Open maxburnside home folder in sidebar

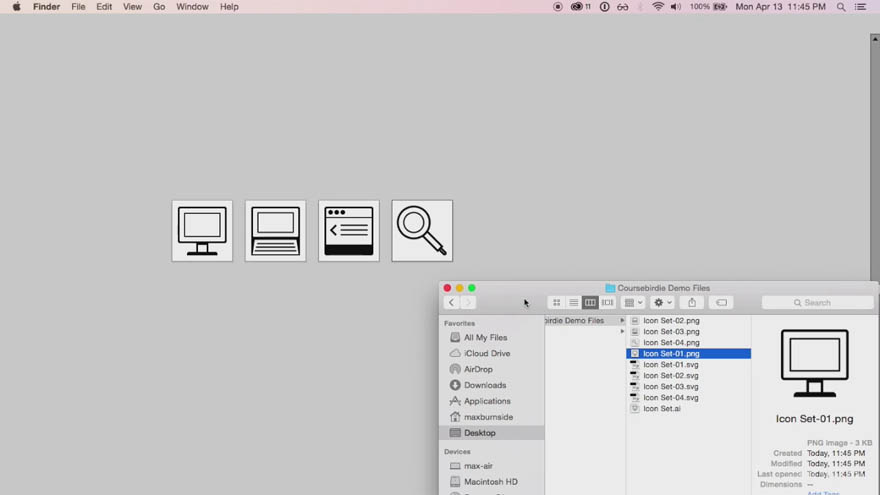[x=488, y=417]
